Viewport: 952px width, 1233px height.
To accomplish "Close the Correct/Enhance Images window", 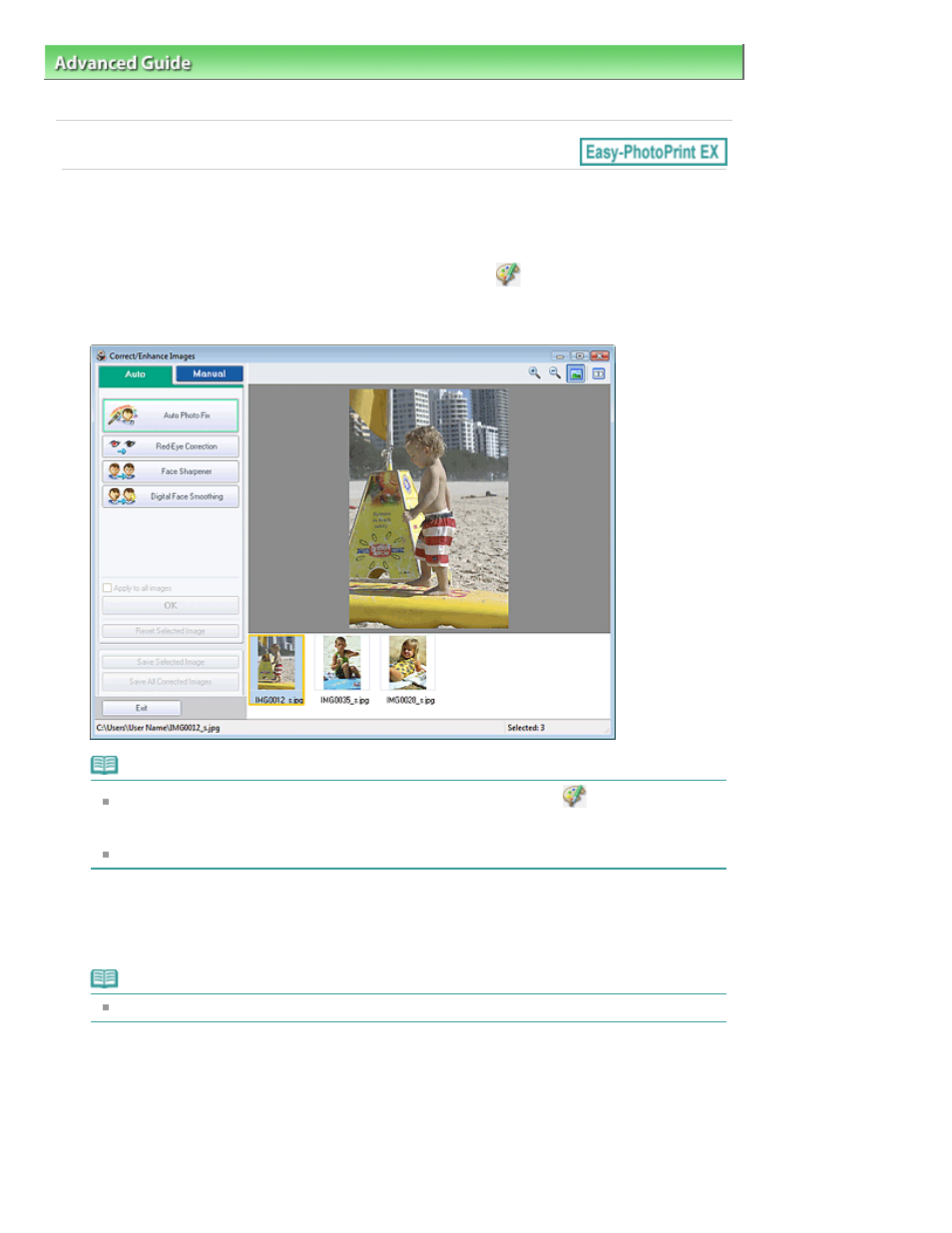I will [x=600, y=355].
